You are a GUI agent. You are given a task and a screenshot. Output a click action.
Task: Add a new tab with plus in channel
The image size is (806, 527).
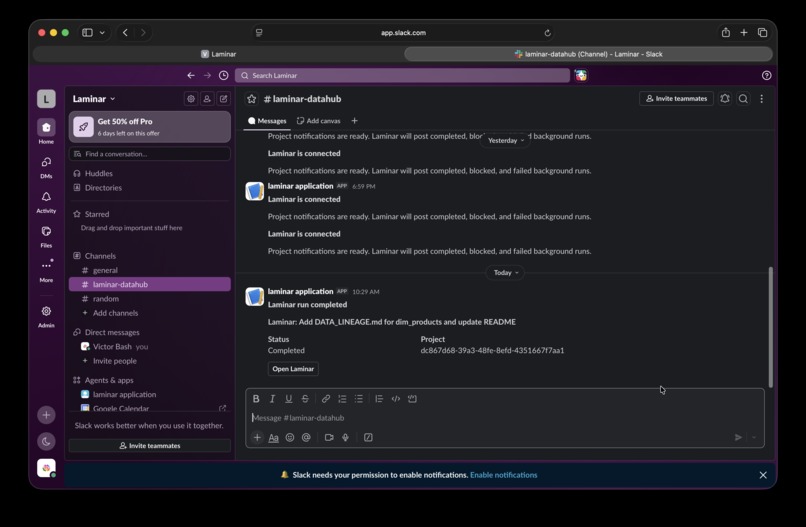pyautogui.click(x=354, y=121)
